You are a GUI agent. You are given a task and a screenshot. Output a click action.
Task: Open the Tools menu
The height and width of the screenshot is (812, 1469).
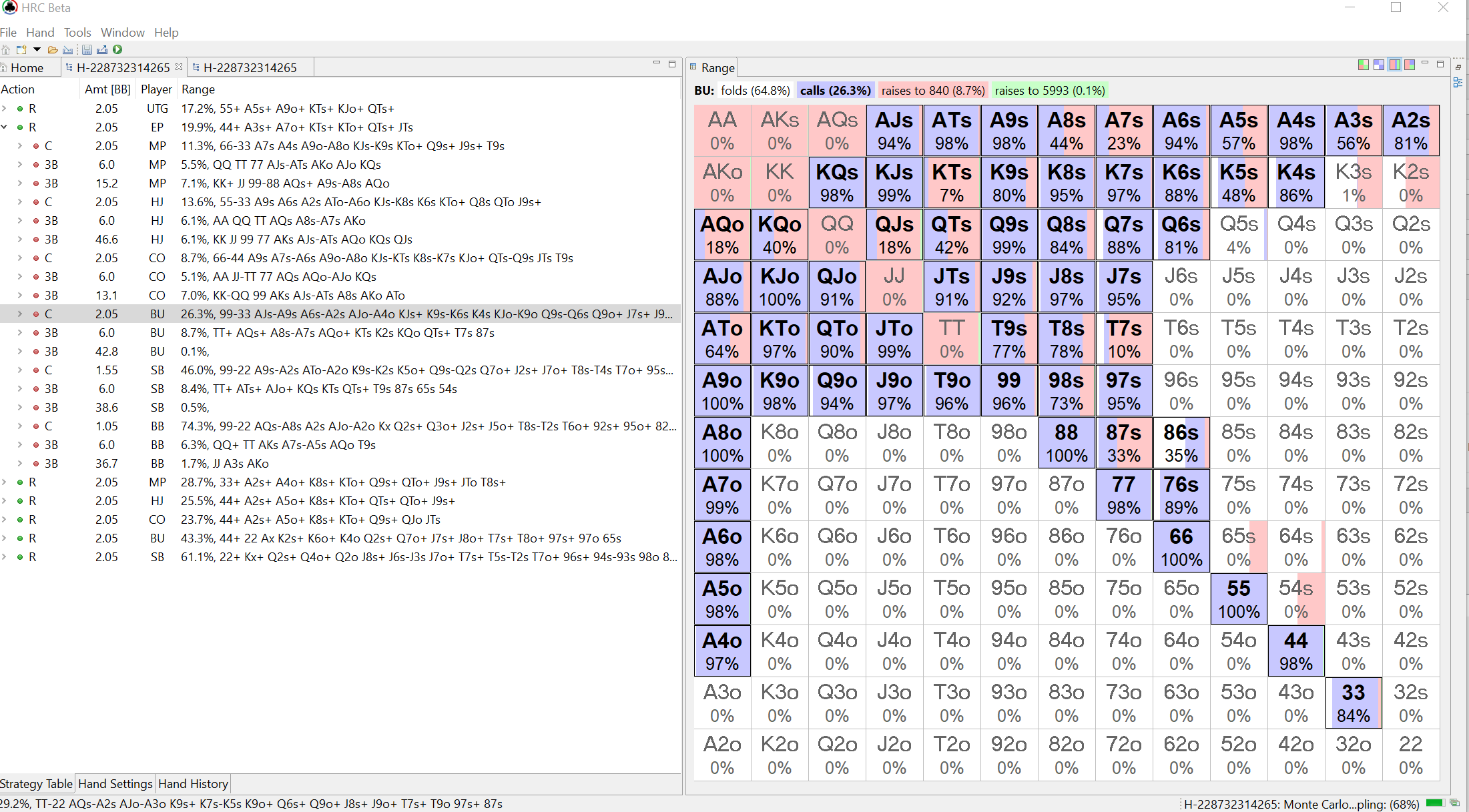77,32
